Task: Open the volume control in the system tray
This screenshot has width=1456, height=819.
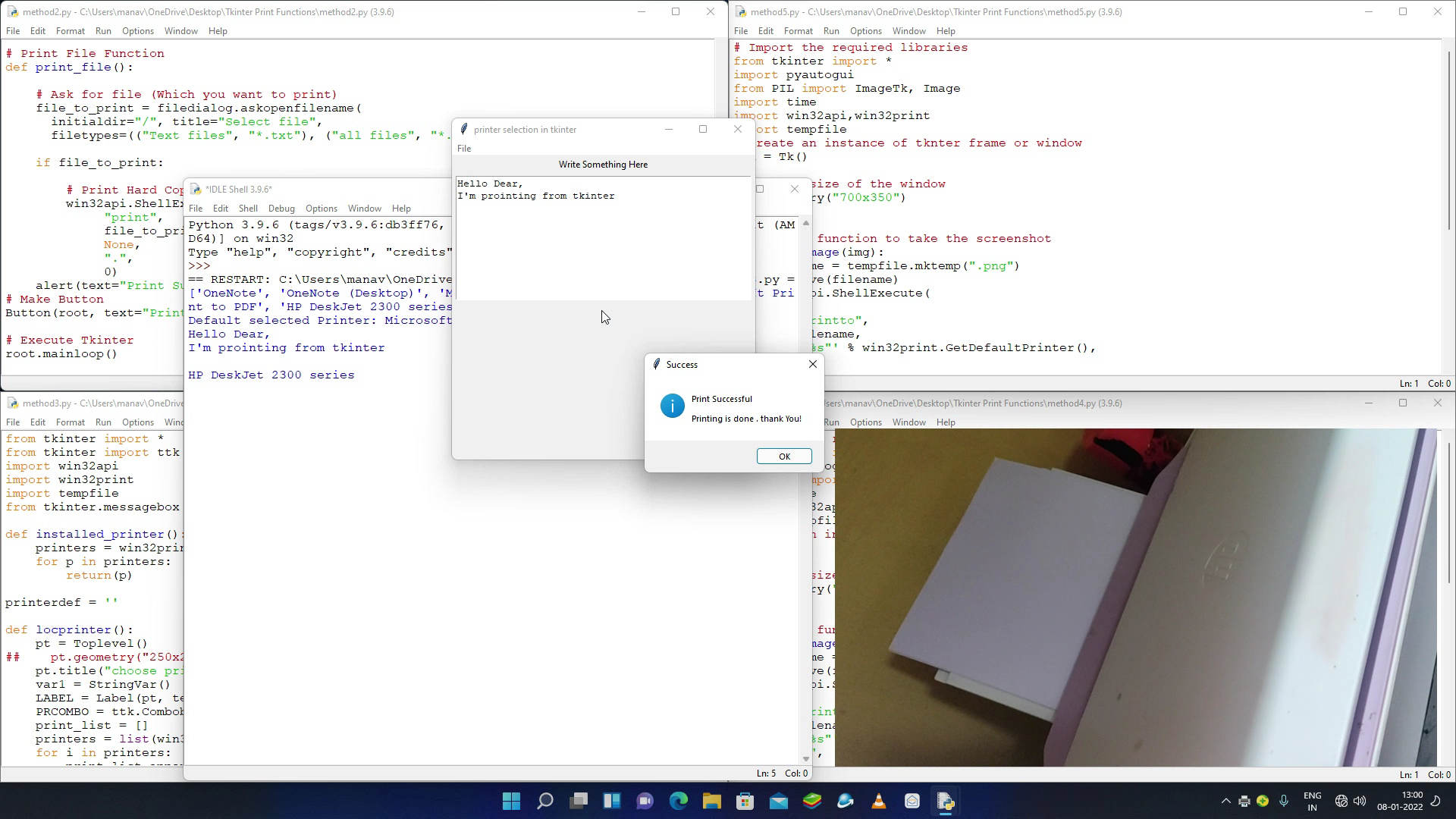Action: click(1359, 801)
